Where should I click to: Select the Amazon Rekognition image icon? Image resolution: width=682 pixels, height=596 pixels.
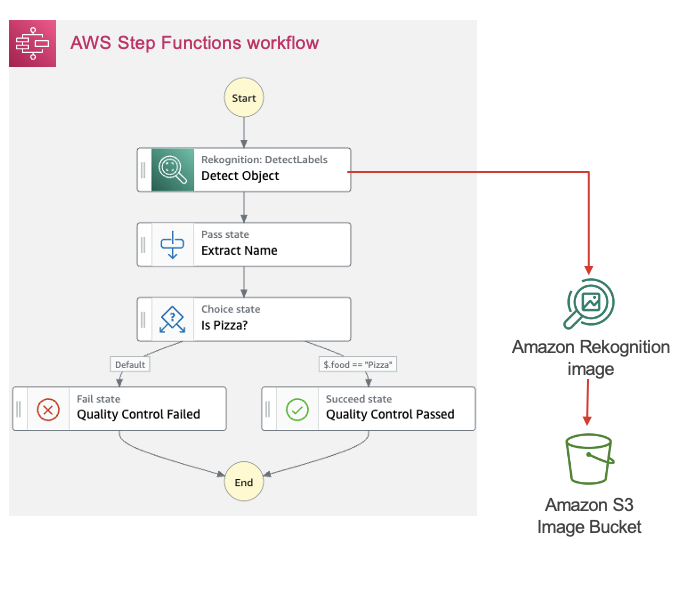pos(588,303)
